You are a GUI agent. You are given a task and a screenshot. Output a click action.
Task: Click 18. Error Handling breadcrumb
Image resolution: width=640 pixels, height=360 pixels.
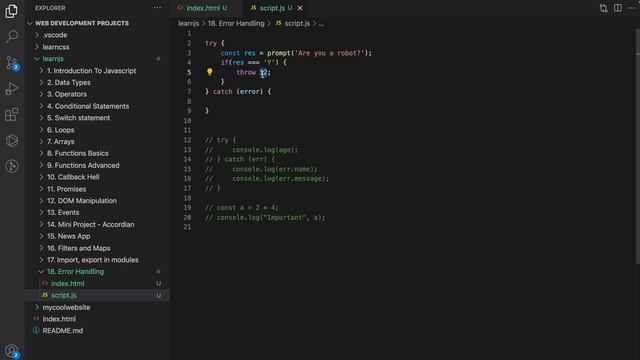236,24
